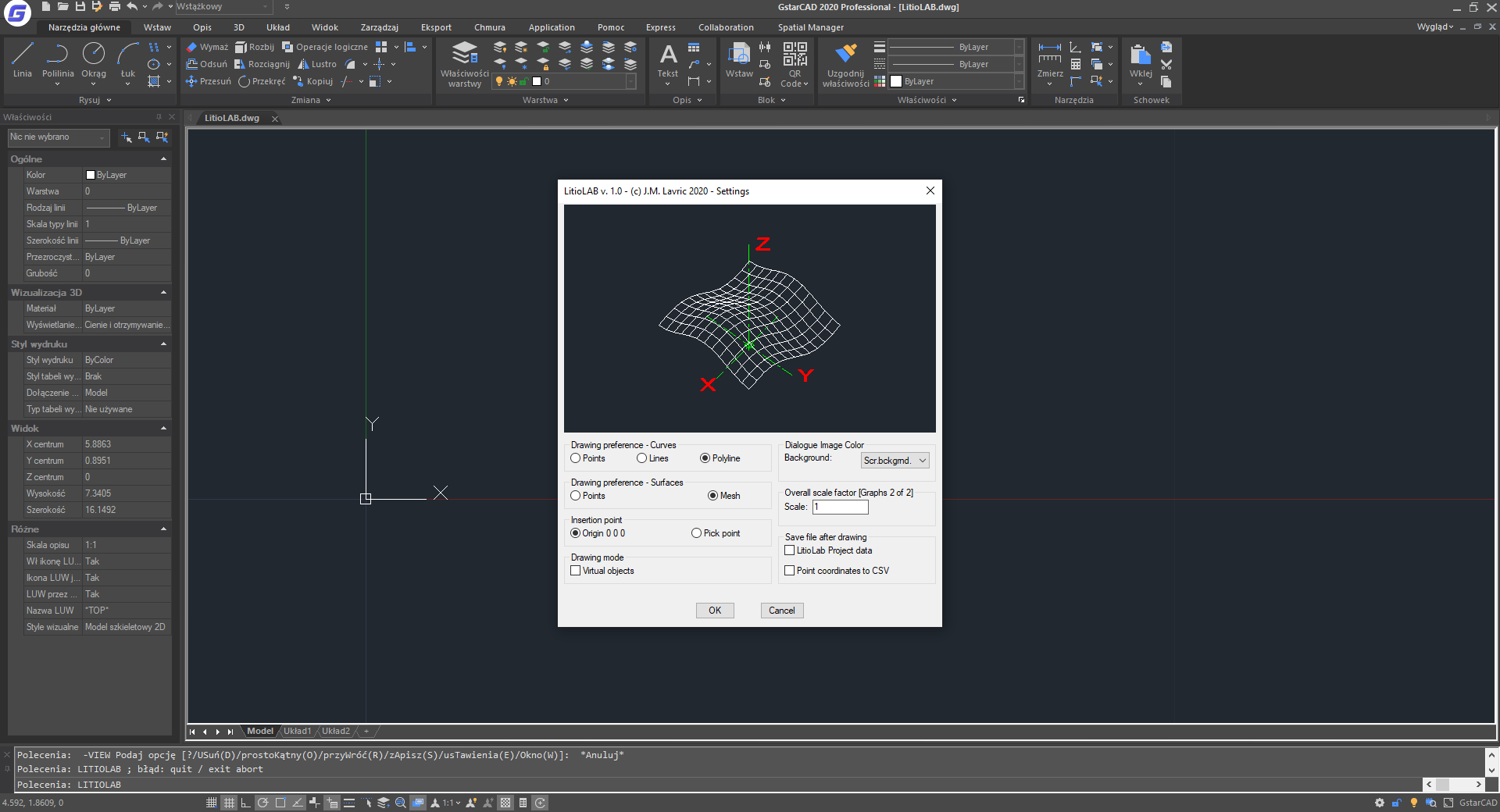This screenshot has width=1500, height=812.
Task: Click OK in Settings dialog
Action: pos(715,611)
